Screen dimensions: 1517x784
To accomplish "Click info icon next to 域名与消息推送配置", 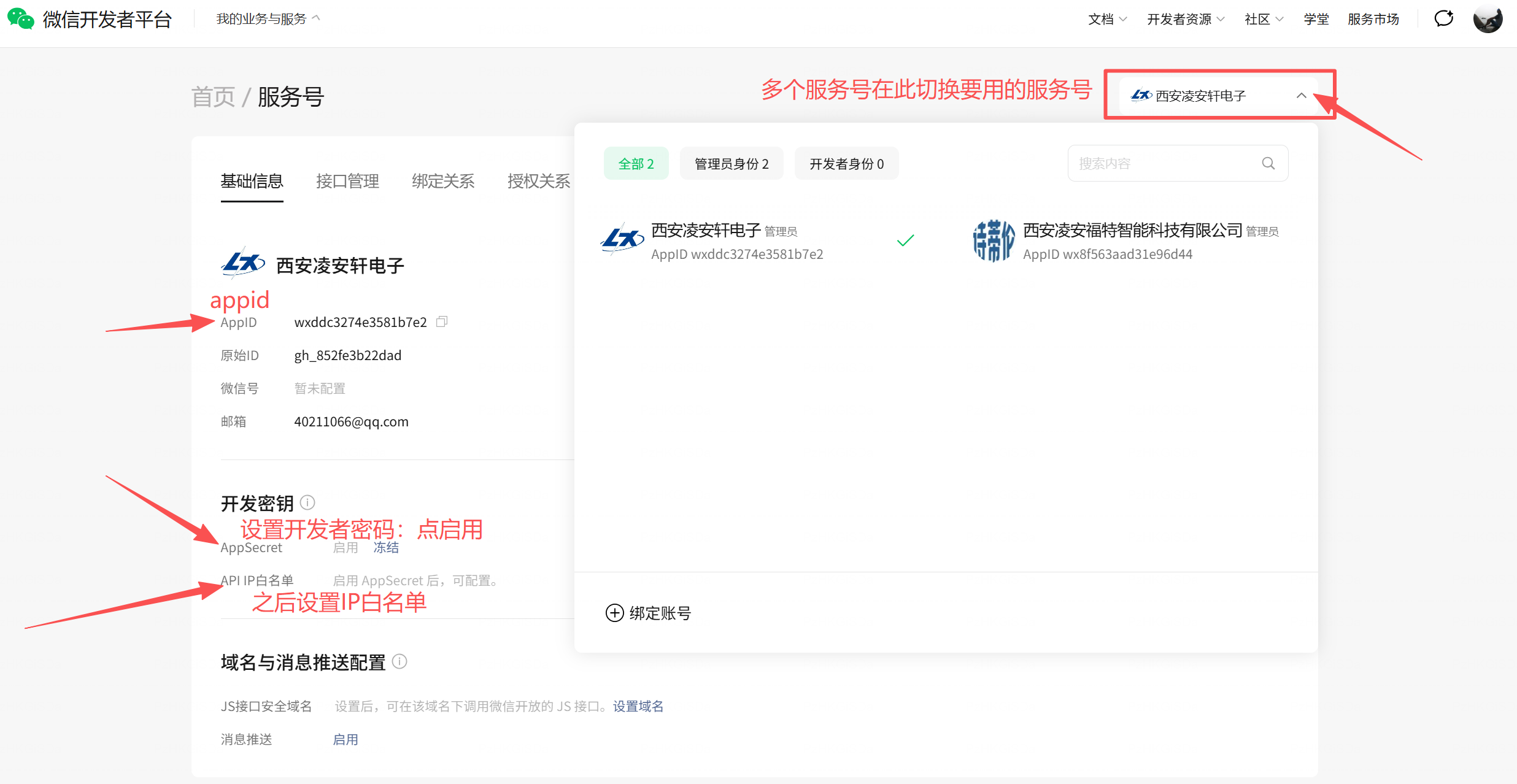I will (x=400, y=661).
